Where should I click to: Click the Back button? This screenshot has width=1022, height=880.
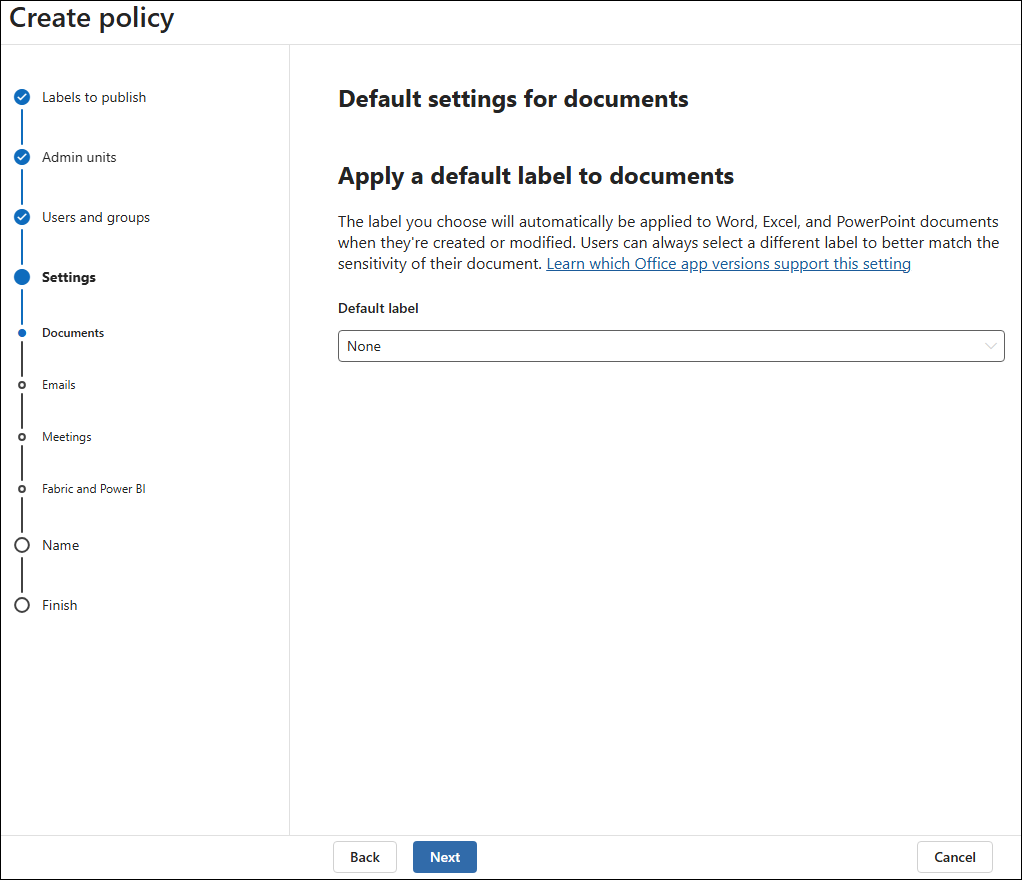coord(365,857)
